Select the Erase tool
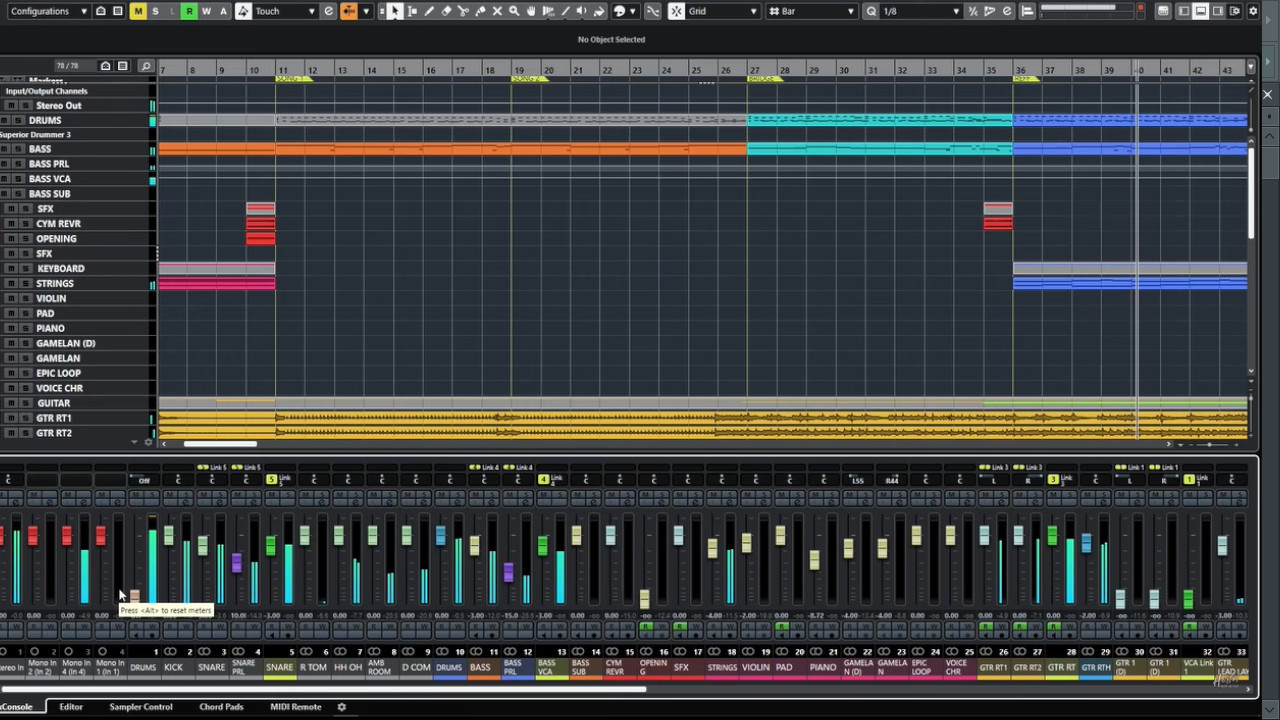The height and width of the screenshot is (720, 1280). pyautogui.click(x=446, y=11)
